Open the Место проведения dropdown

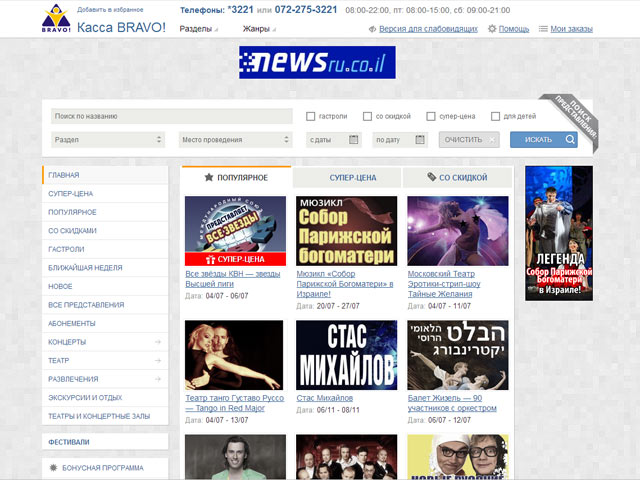[235, 140]
